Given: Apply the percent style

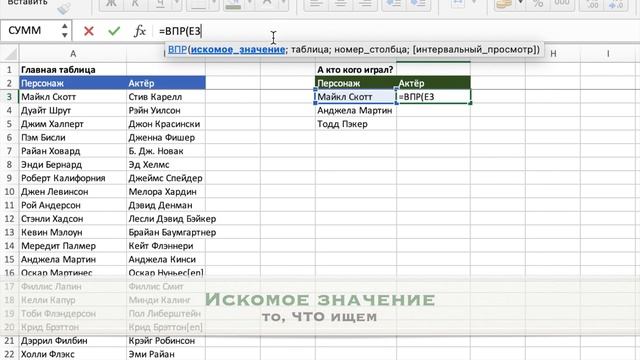Looking at the screenshot, I should 538,4.
